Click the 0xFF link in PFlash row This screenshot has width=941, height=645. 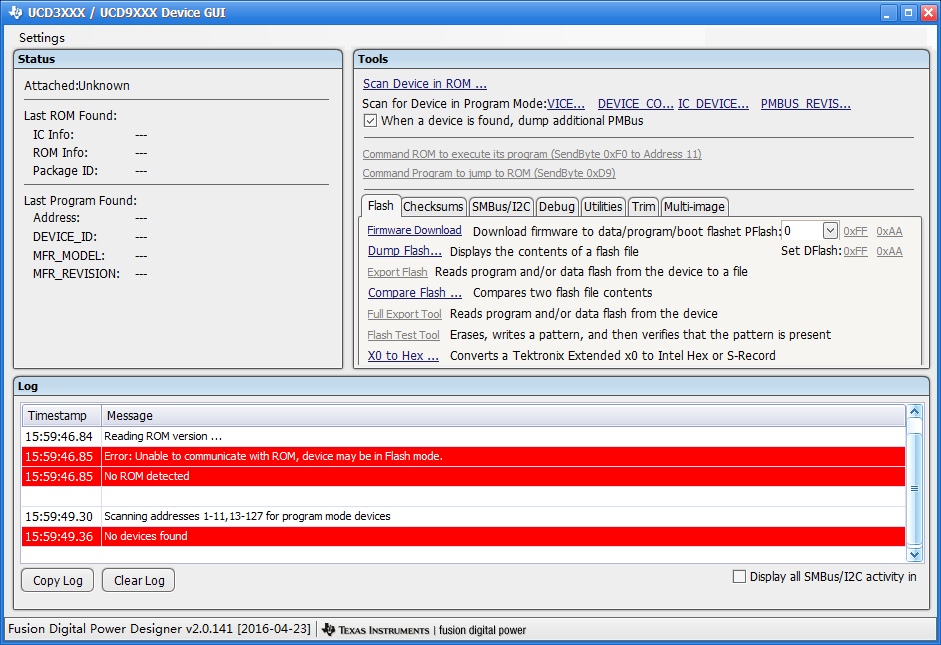[855, 231]
